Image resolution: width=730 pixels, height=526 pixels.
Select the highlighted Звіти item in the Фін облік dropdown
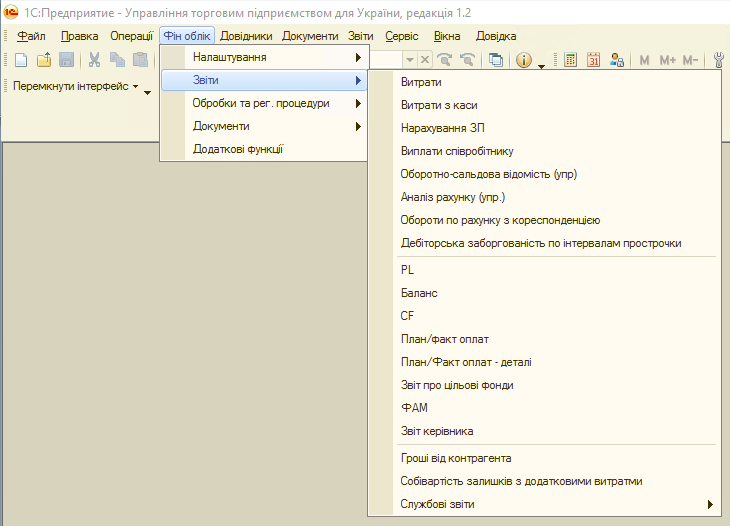tap(264, 80)
